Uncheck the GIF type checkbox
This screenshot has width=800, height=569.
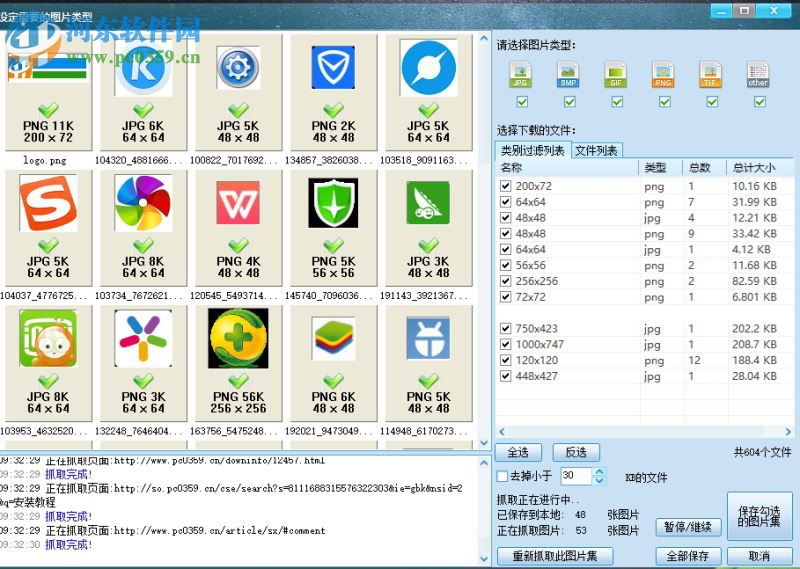617,102
